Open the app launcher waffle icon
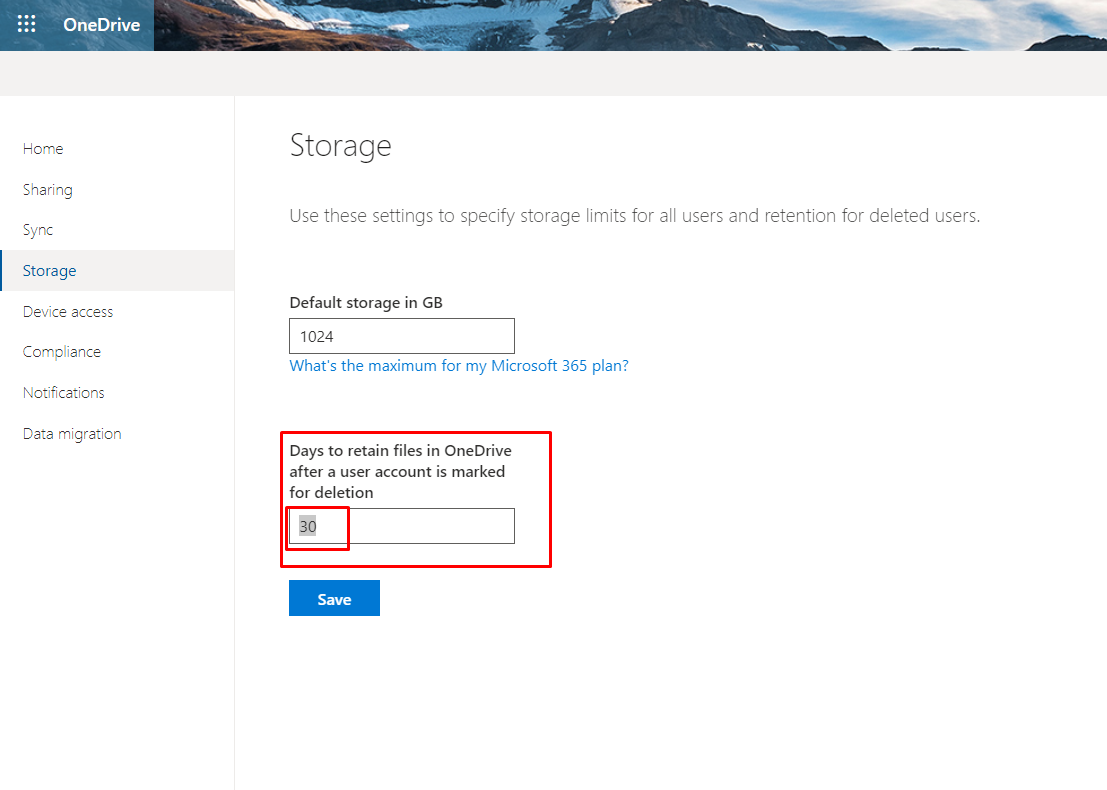 [x=26, y=24]
